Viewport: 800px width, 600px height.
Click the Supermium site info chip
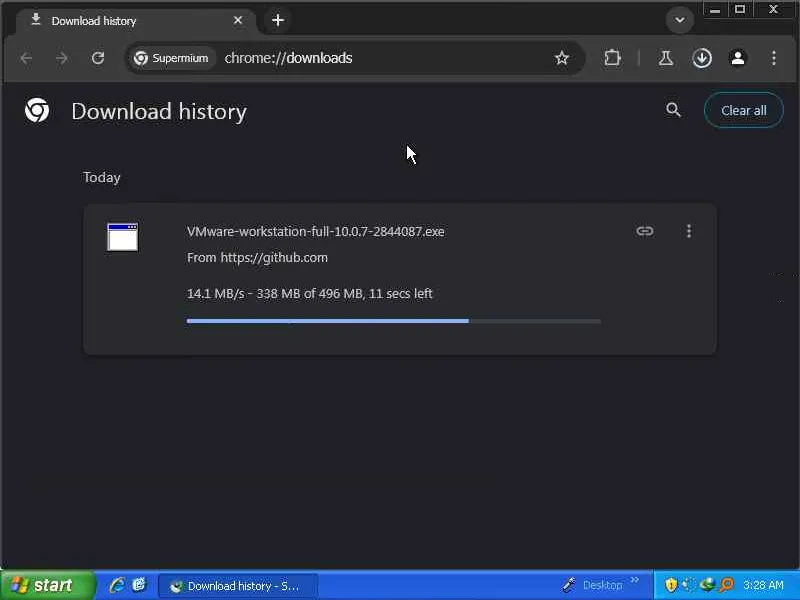click(171, 58)
